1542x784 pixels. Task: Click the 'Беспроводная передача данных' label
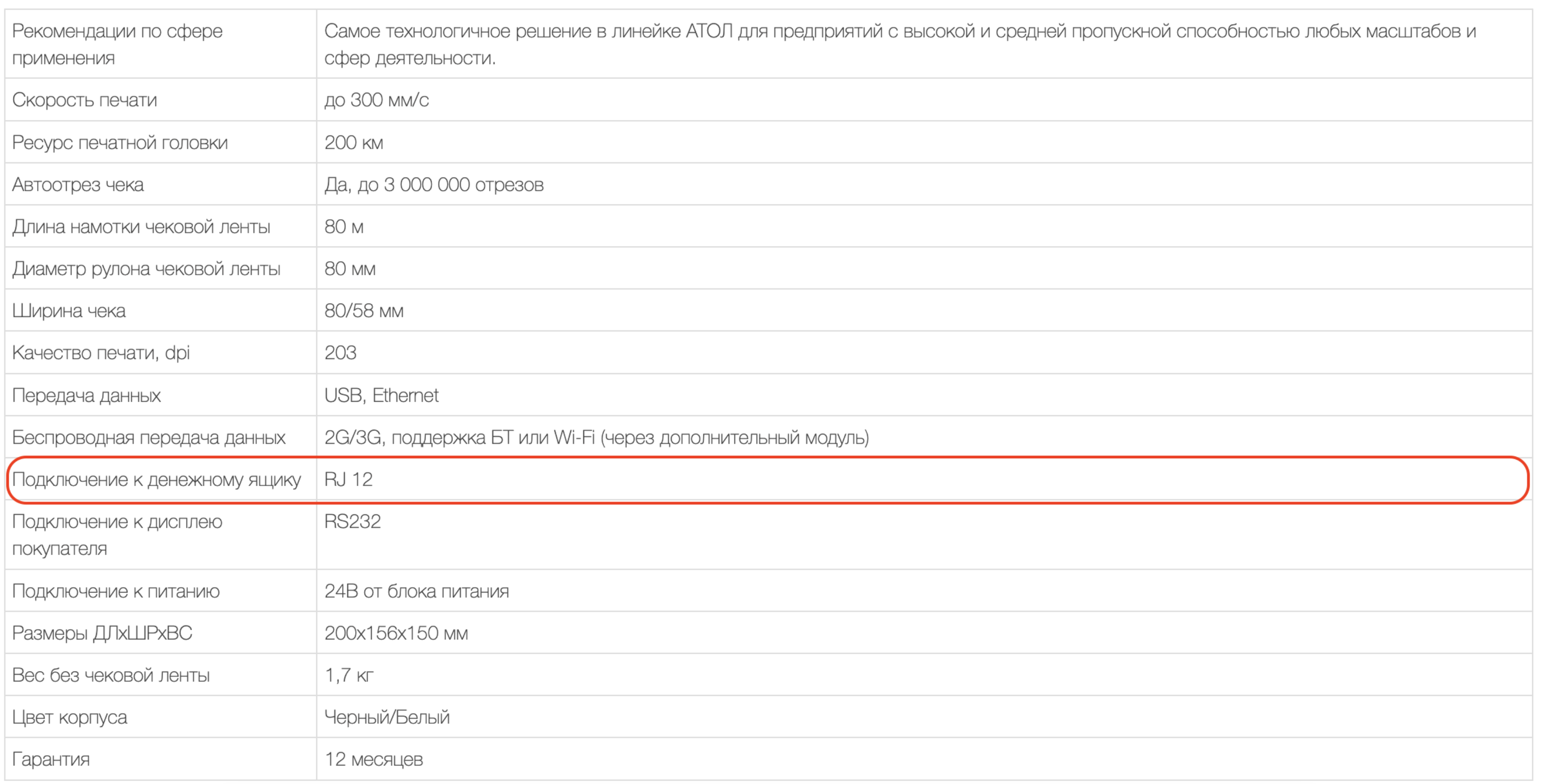click(148, 437)
